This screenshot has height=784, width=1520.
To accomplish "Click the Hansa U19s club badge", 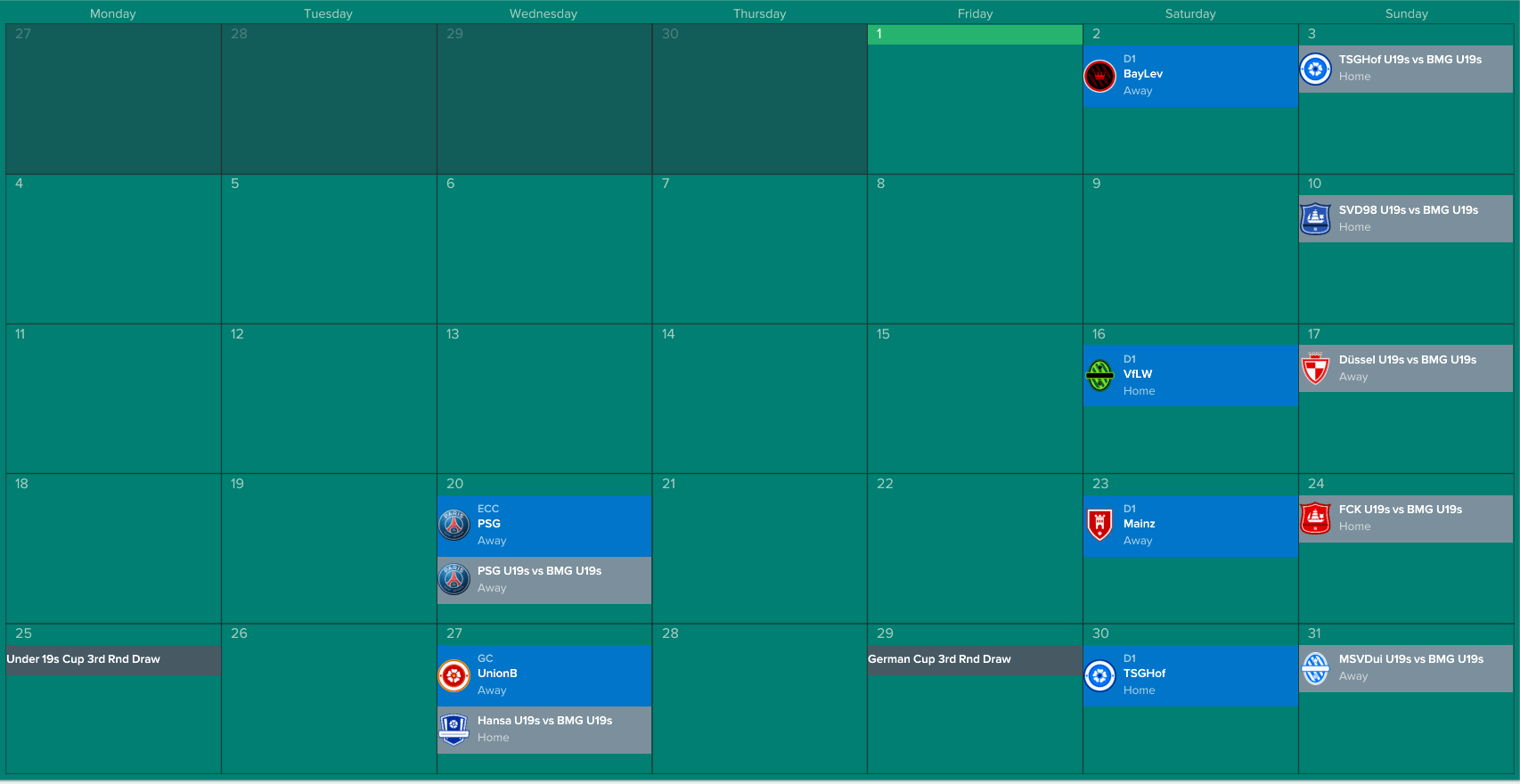I will click(454, 730).
